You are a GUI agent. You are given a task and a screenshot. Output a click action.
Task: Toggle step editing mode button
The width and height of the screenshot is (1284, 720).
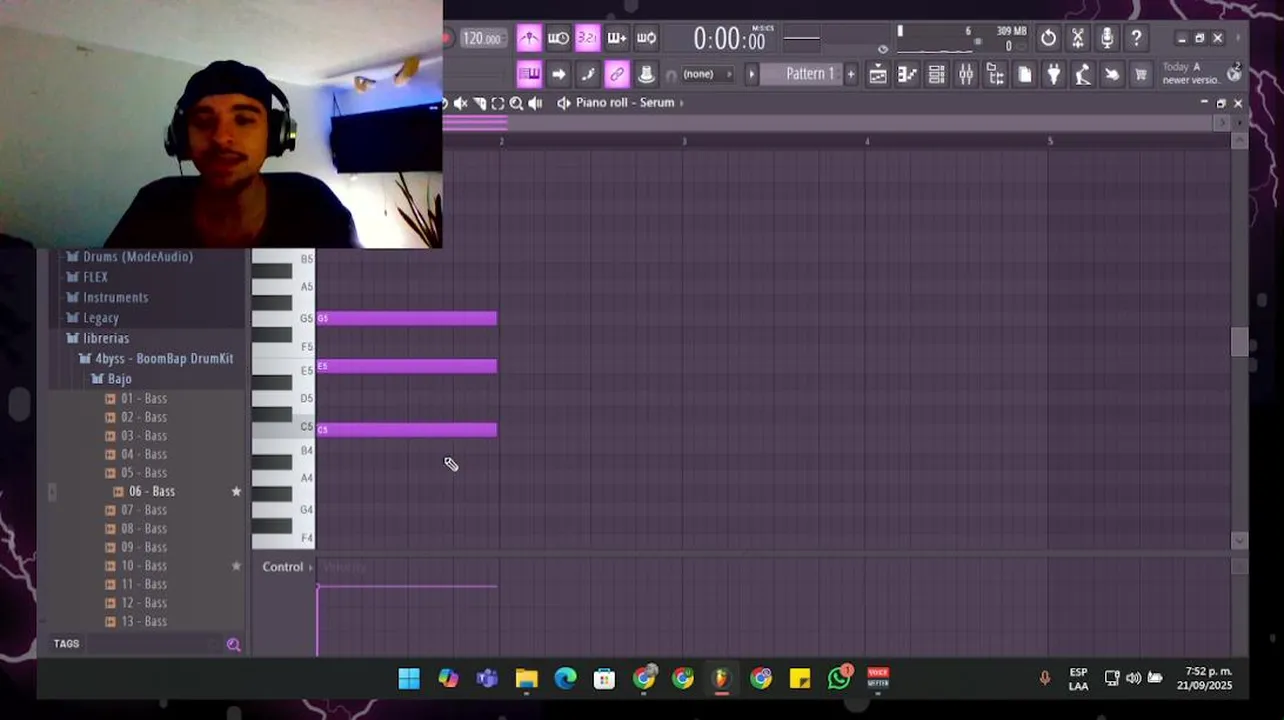tap(588, 74)
